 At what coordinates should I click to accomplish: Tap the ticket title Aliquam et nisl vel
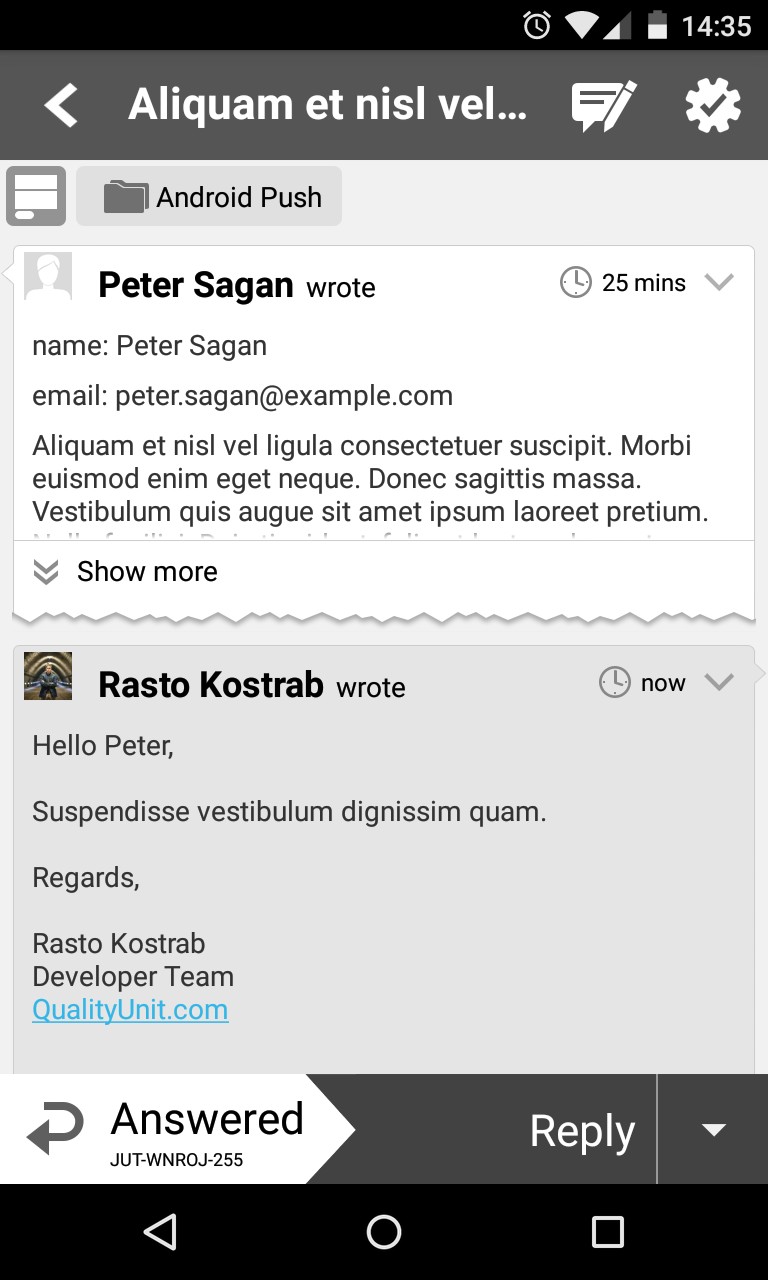click(327, 105)
